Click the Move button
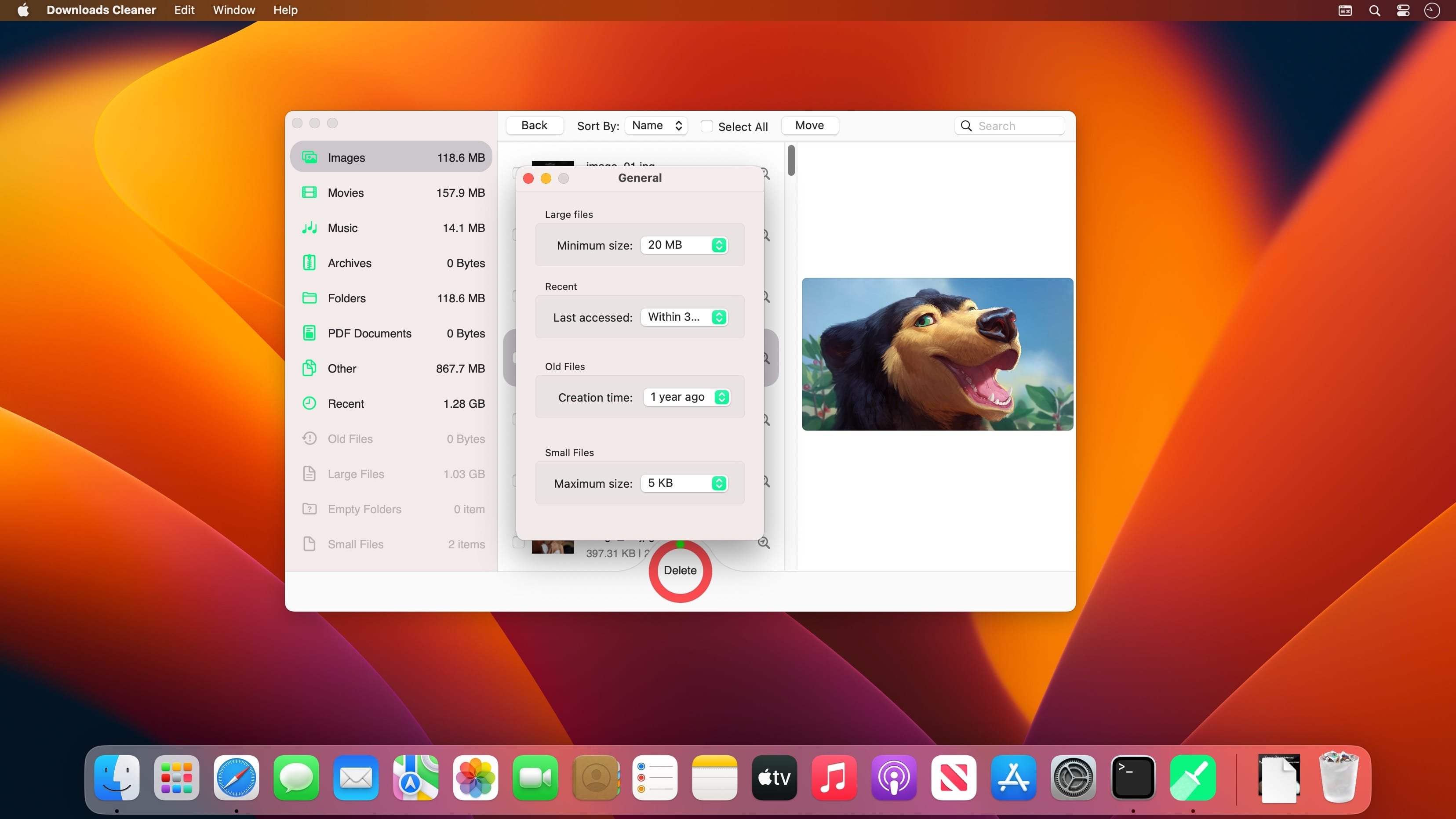Image resolution: width=1456 pixels, height=819 pixels. (809, 125)
